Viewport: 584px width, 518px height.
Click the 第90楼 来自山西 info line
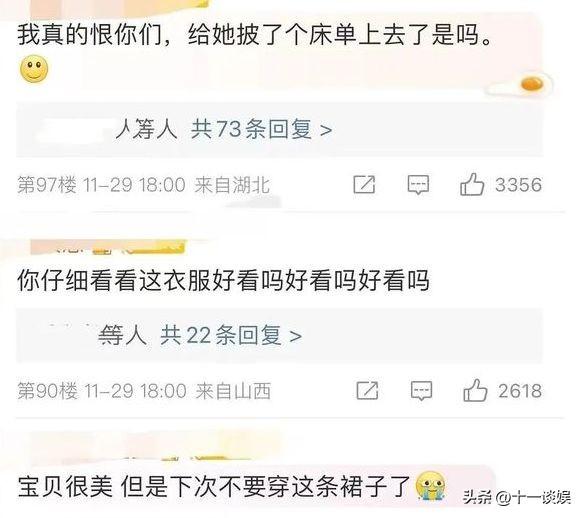(144, 391)
